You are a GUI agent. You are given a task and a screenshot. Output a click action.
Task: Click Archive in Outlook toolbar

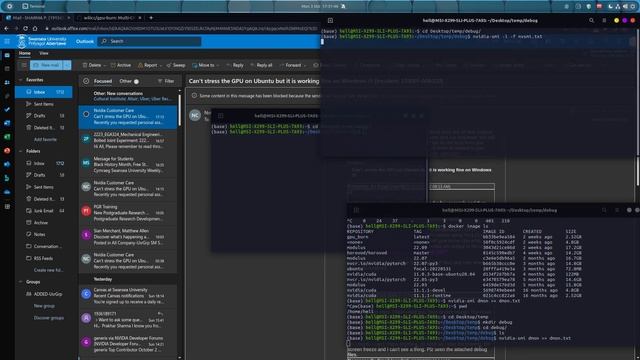pos(121,65)
